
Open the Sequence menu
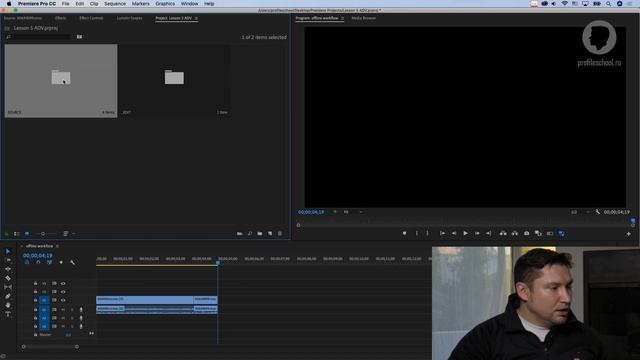115,4
